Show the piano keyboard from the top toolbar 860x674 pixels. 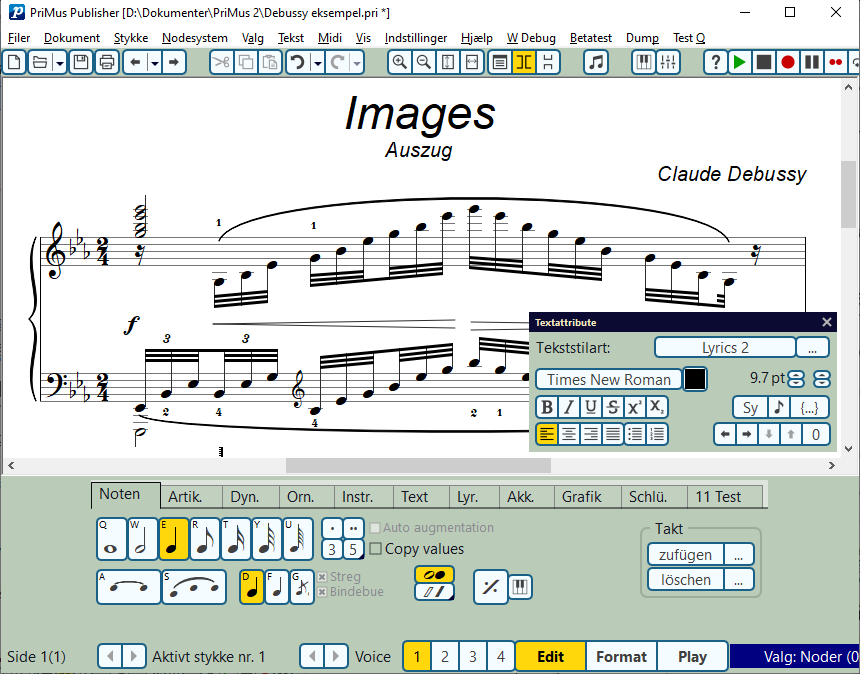click(644, 62)
